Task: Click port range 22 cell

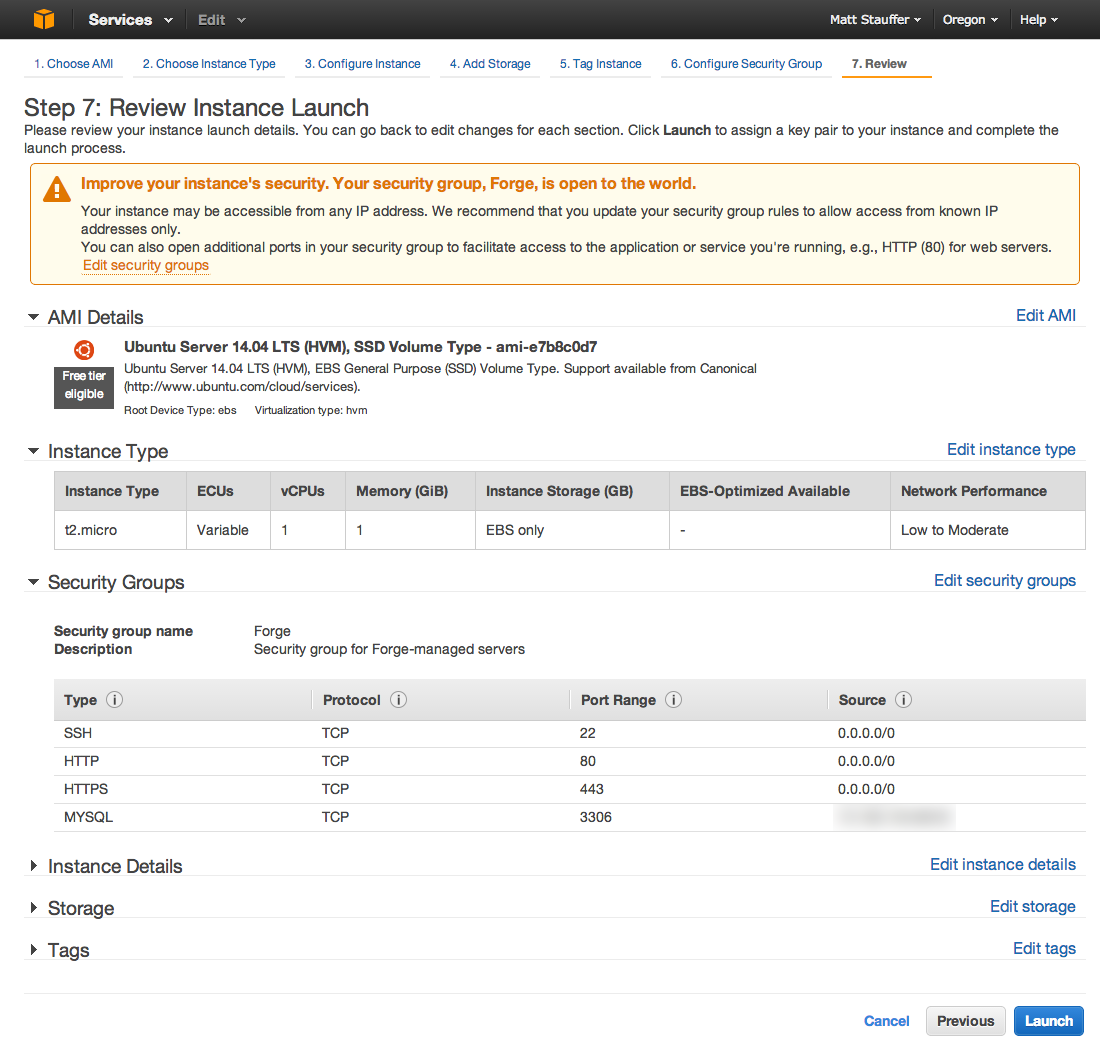Action: (x=588, y=733)
